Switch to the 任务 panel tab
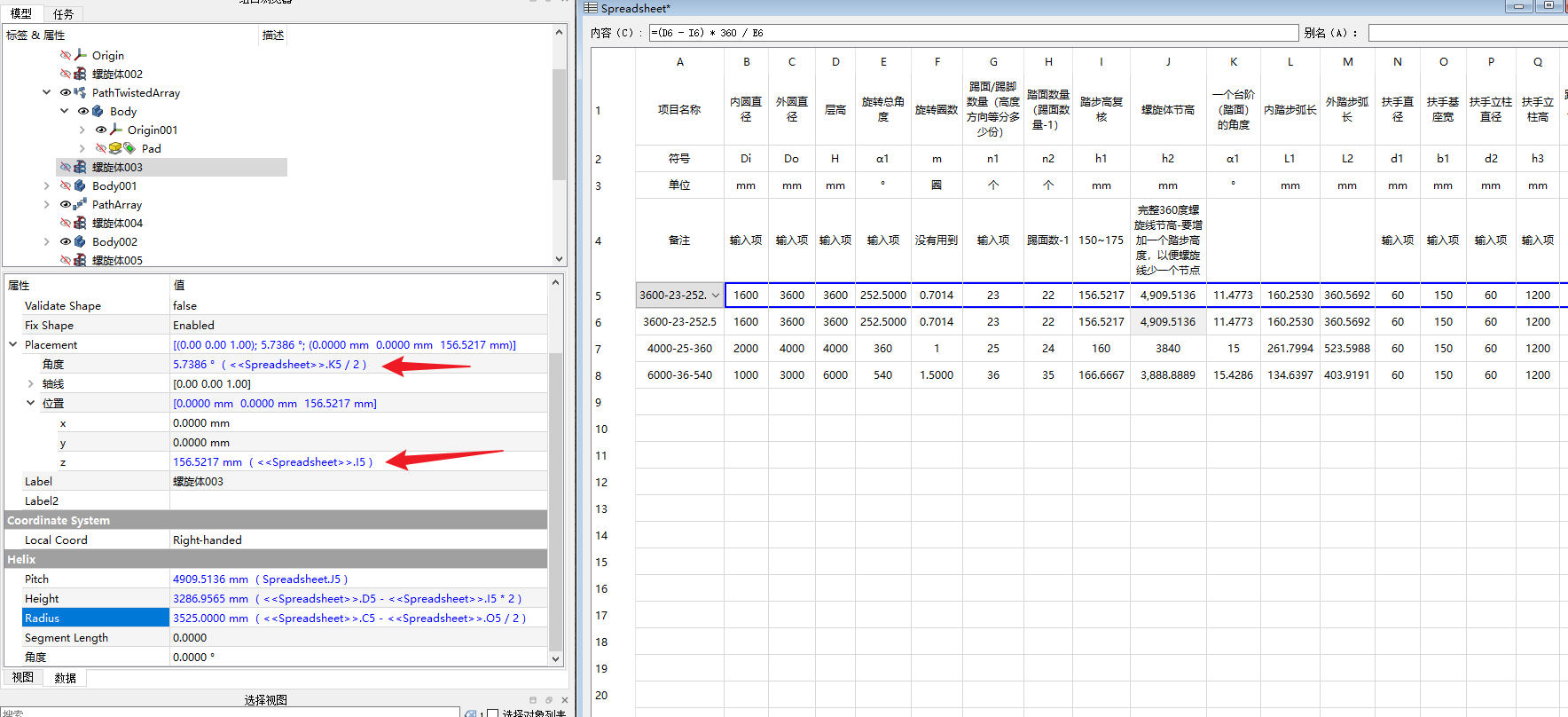1568x717 pixels. tap(63, 14)
